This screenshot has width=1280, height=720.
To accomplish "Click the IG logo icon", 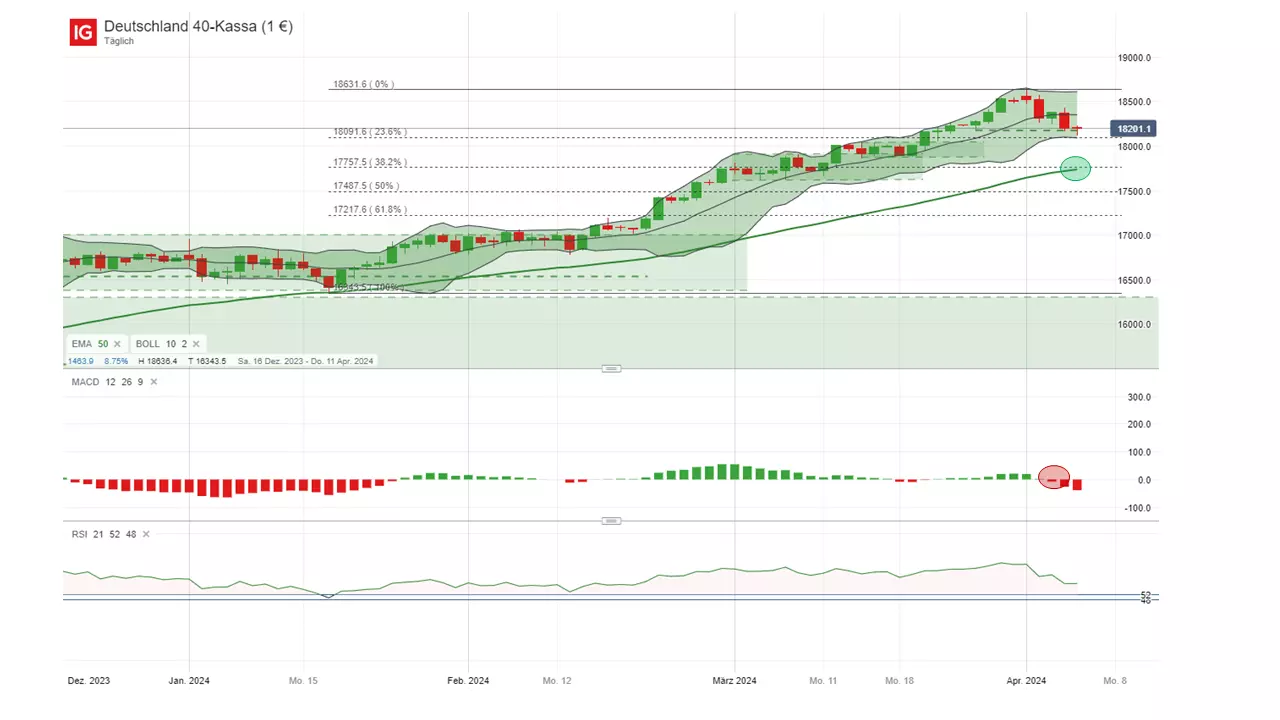I will click(83, 32).
